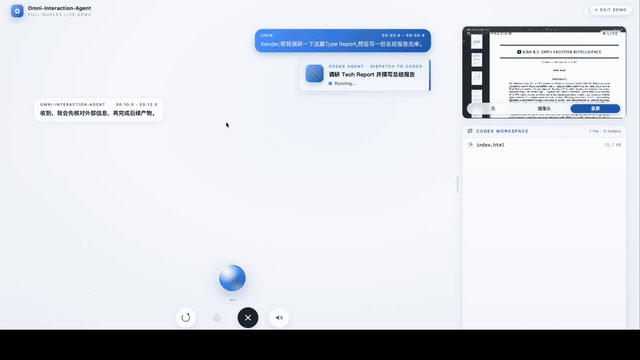Click the restart circular arrow button

point(186,318)
